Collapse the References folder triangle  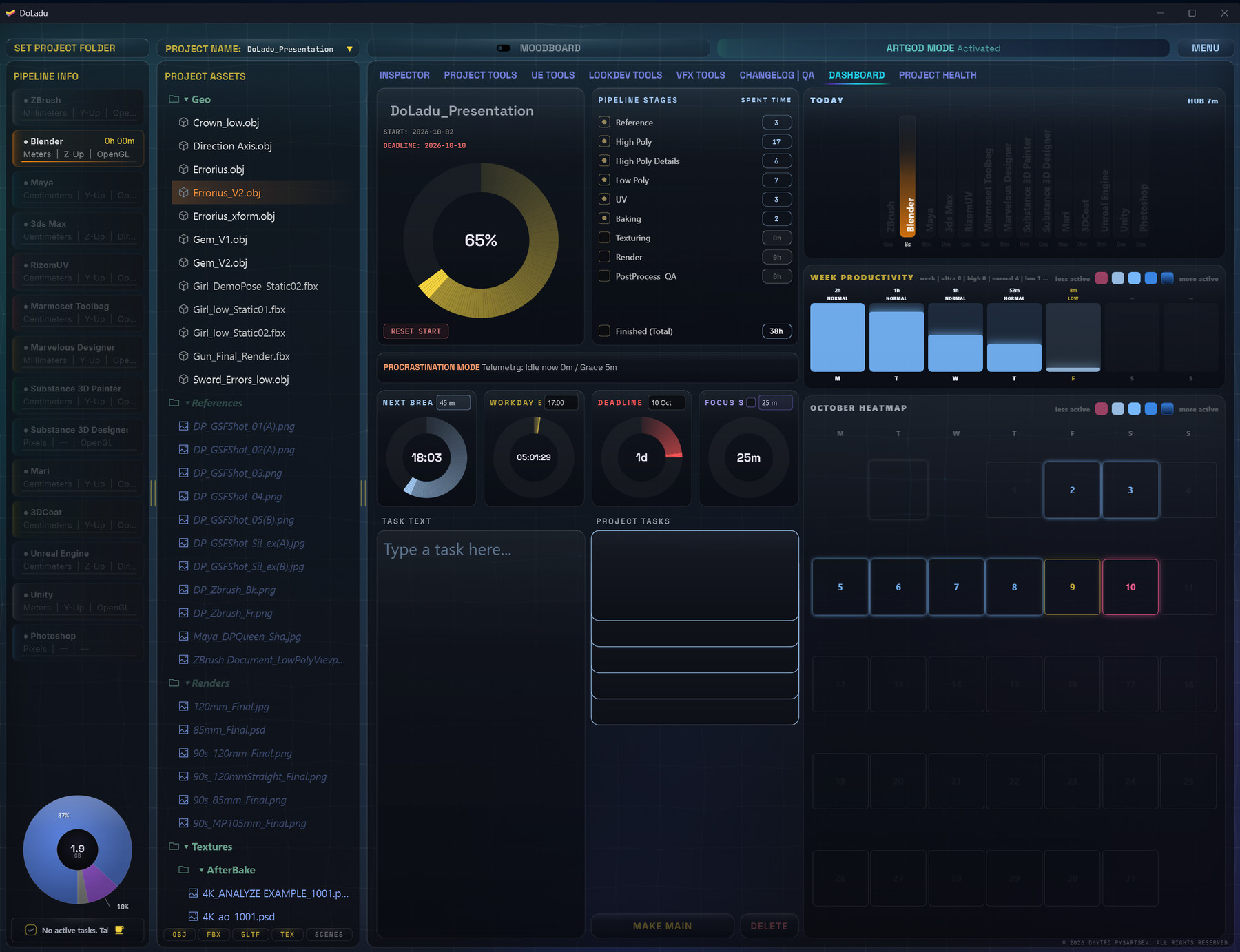point(187,403)
